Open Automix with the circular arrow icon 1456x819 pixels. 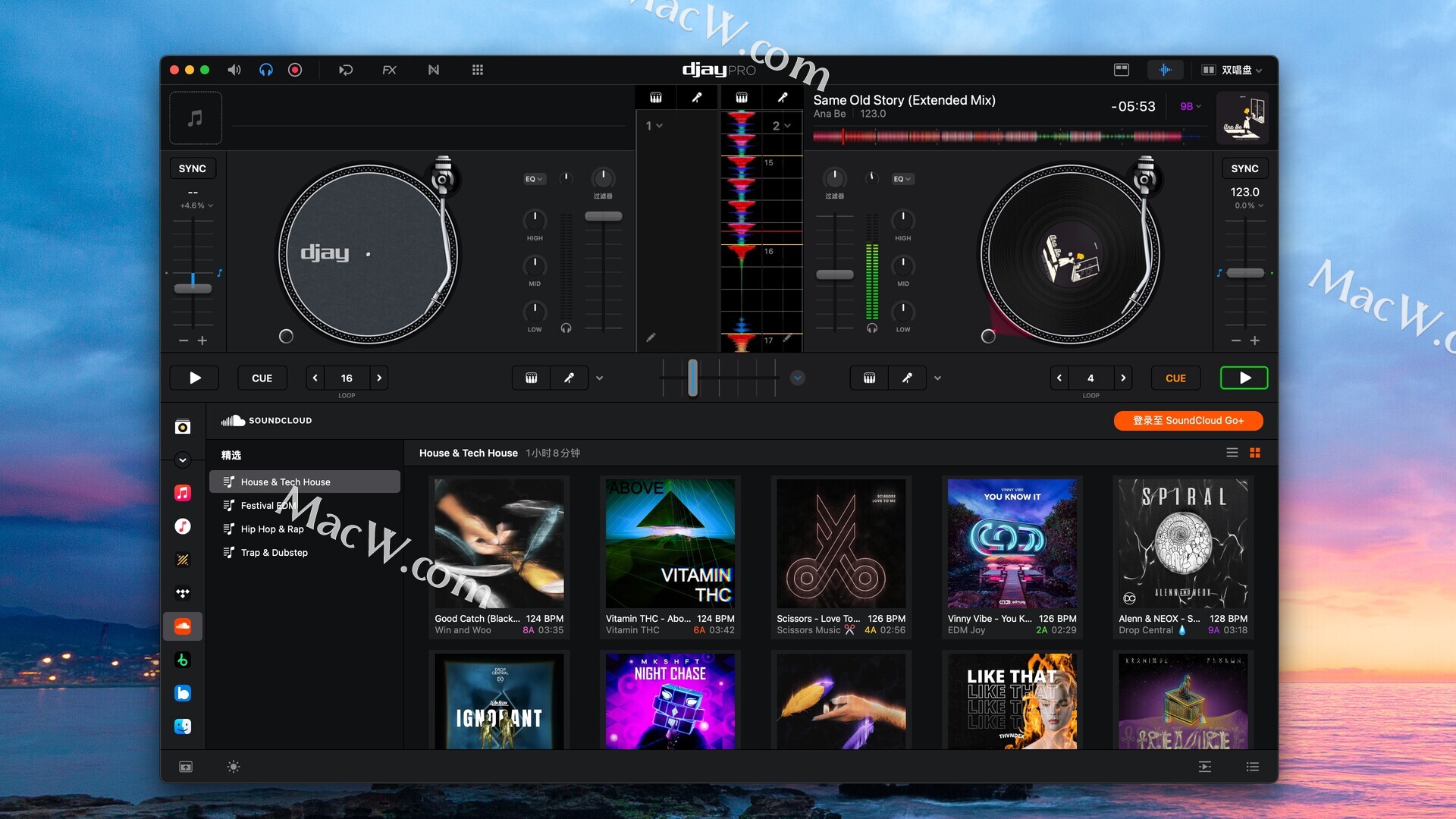click(x=346, y=70)
